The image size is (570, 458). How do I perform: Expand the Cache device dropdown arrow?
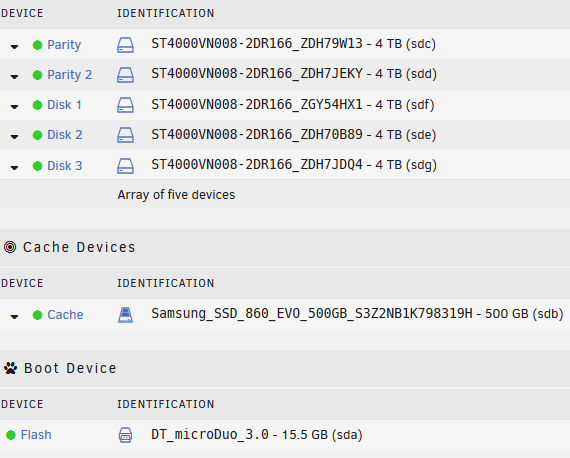click(x=14, y=317)
